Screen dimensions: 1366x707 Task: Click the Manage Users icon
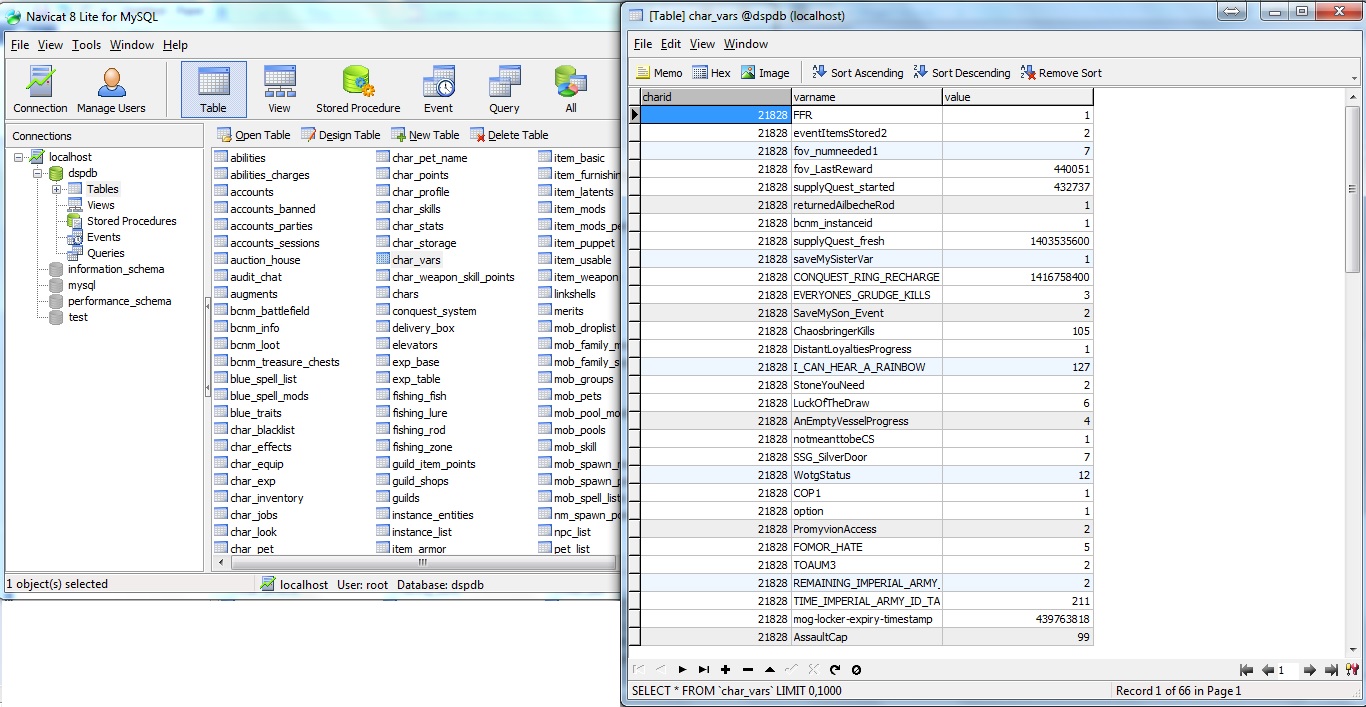tap(111, 89)
